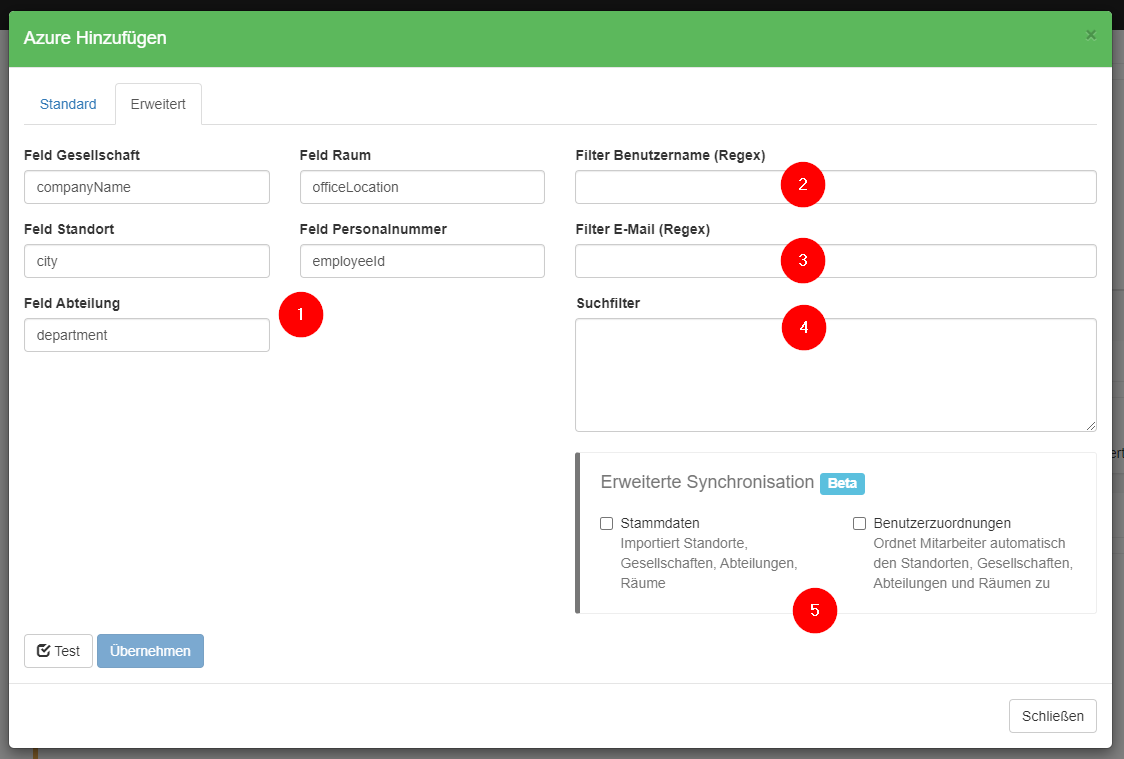Click the X icon to dismiss the dialog
This screenshot has height=759, width=1124.
1090,34
